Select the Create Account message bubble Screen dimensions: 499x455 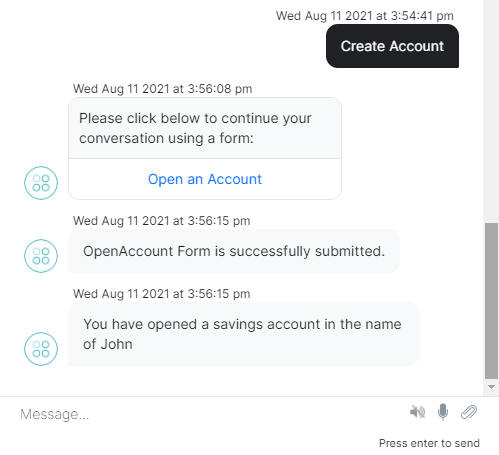point(392,46)
